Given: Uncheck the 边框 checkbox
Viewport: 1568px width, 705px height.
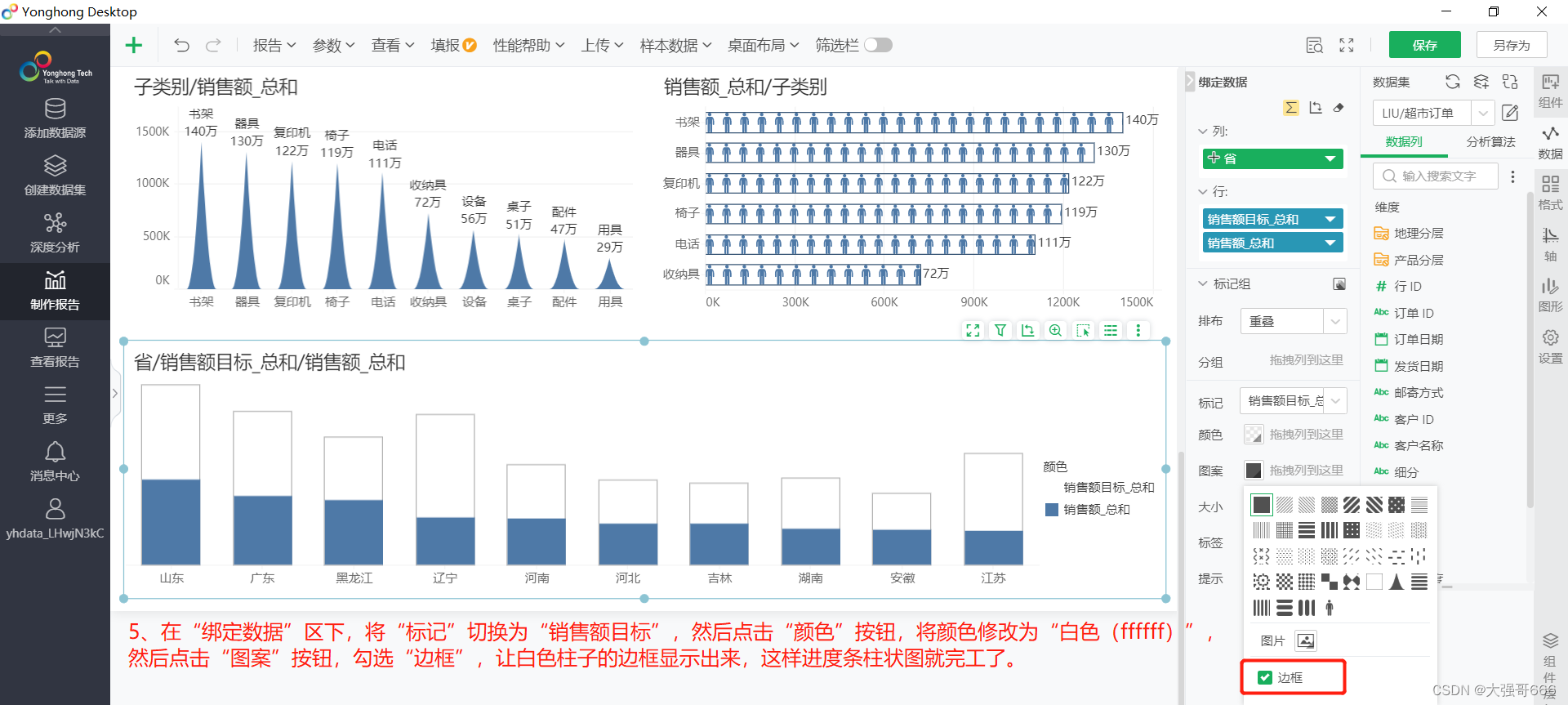Looking at the screenshot, I should 1265,677.
